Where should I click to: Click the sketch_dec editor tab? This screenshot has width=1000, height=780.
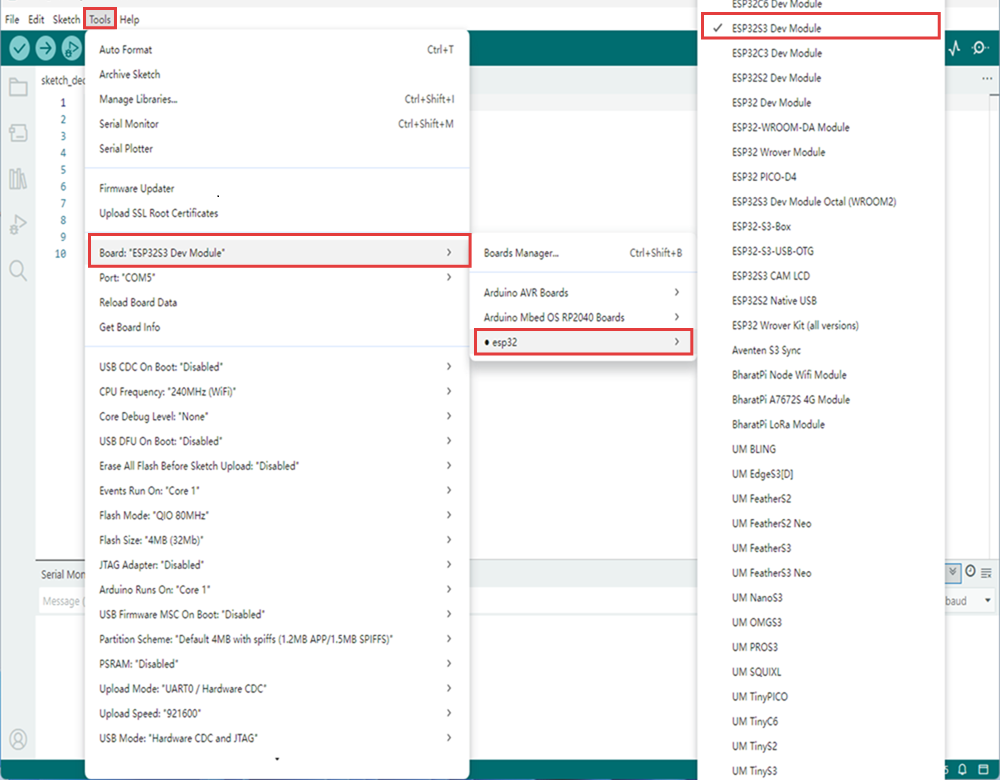62,80
